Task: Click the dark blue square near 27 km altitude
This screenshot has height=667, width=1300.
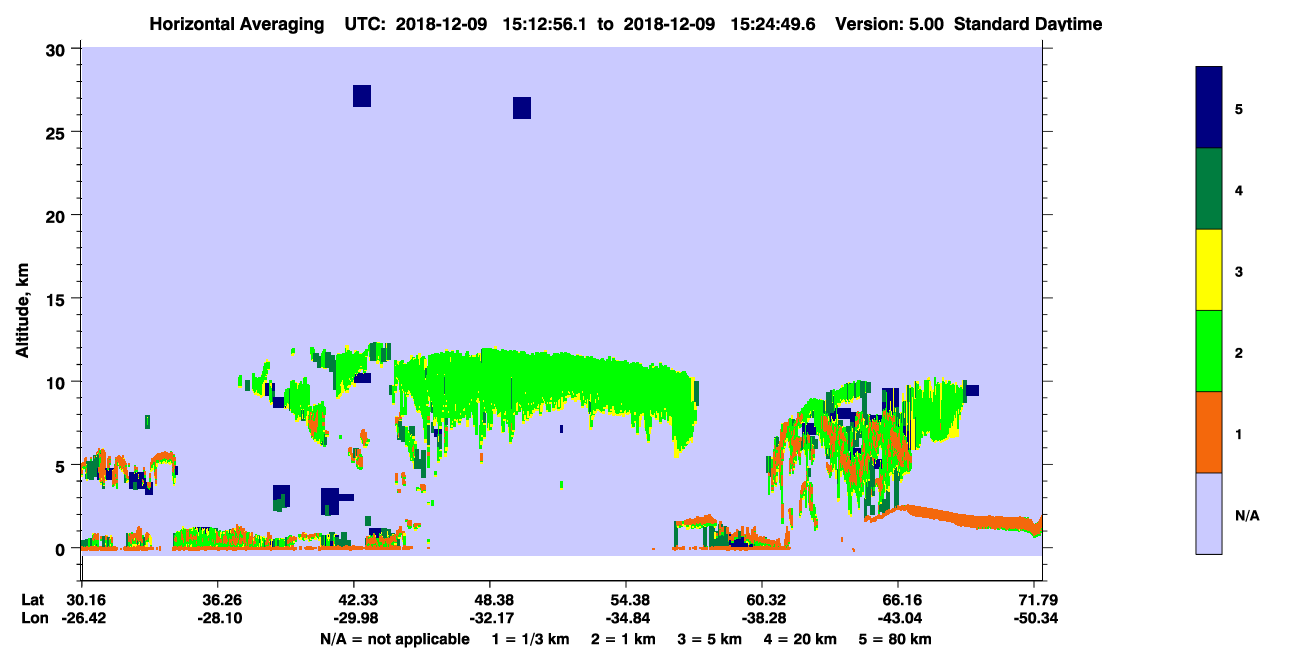Action: click(x=362, y=96)
